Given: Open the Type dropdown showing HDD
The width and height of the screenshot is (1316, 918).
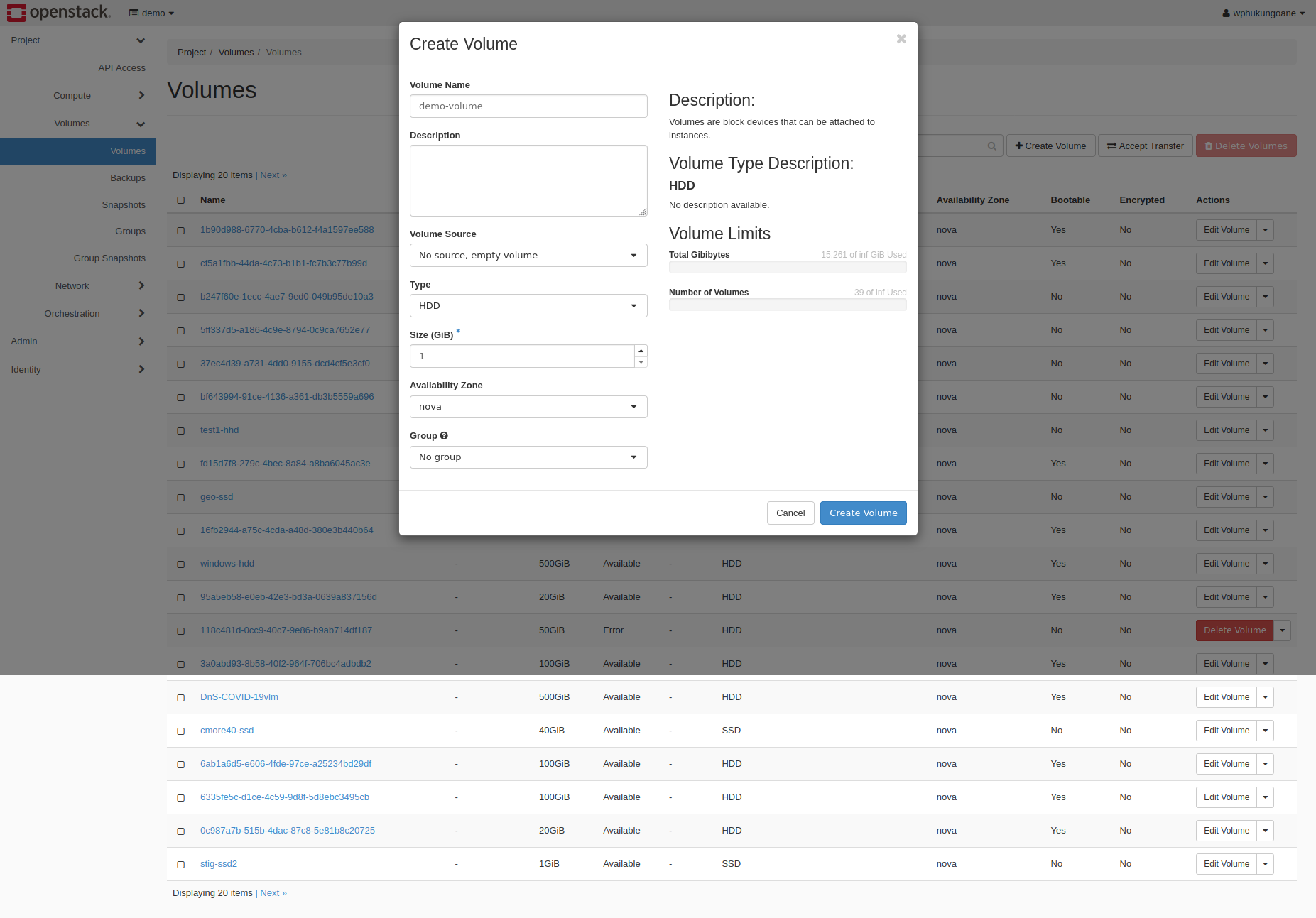Looking at the screenshot, I should click(x=528, y=306).
